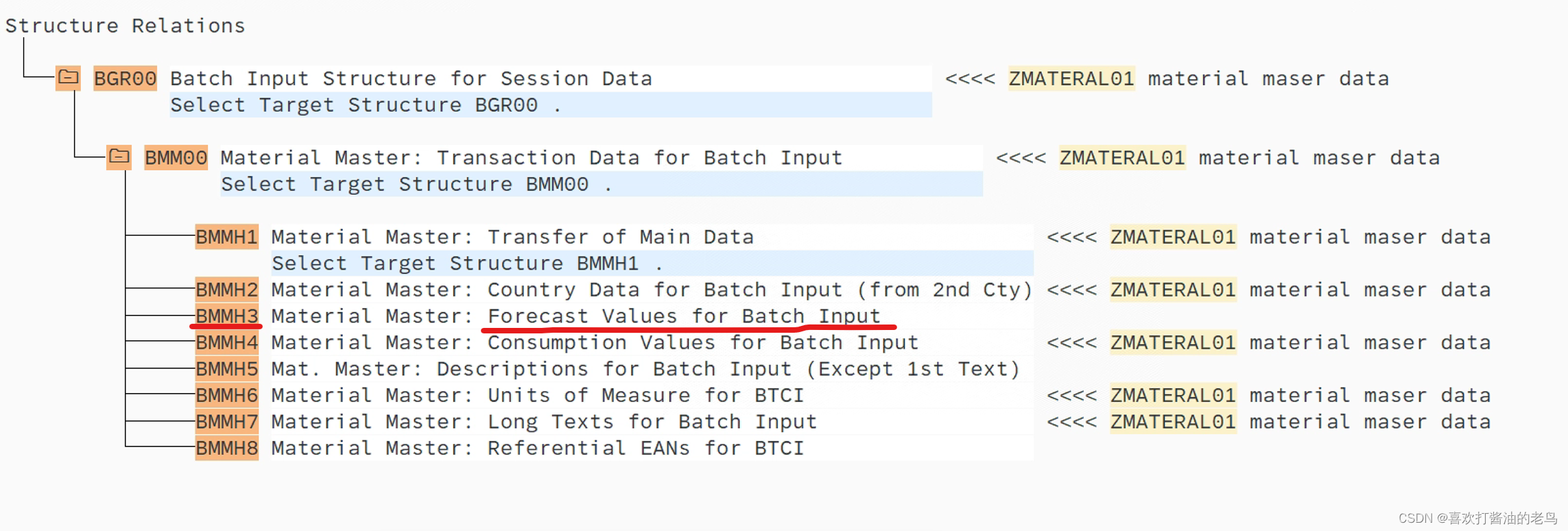Select the BMMH6 structure node
1568x531 pixels.
(226, 395)
